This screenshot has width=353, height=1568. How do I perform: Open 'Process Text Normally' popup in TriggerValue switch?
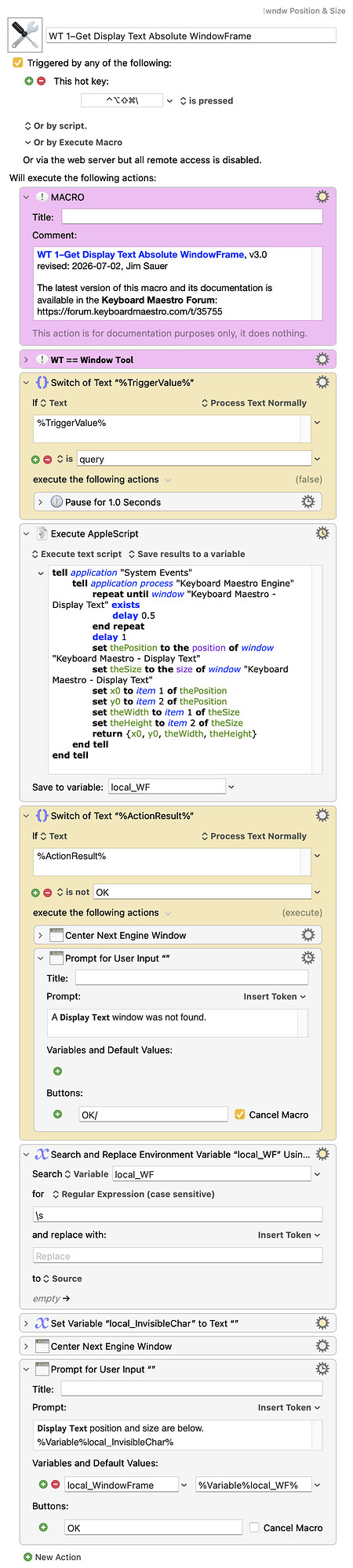click(x=254, y=403)
